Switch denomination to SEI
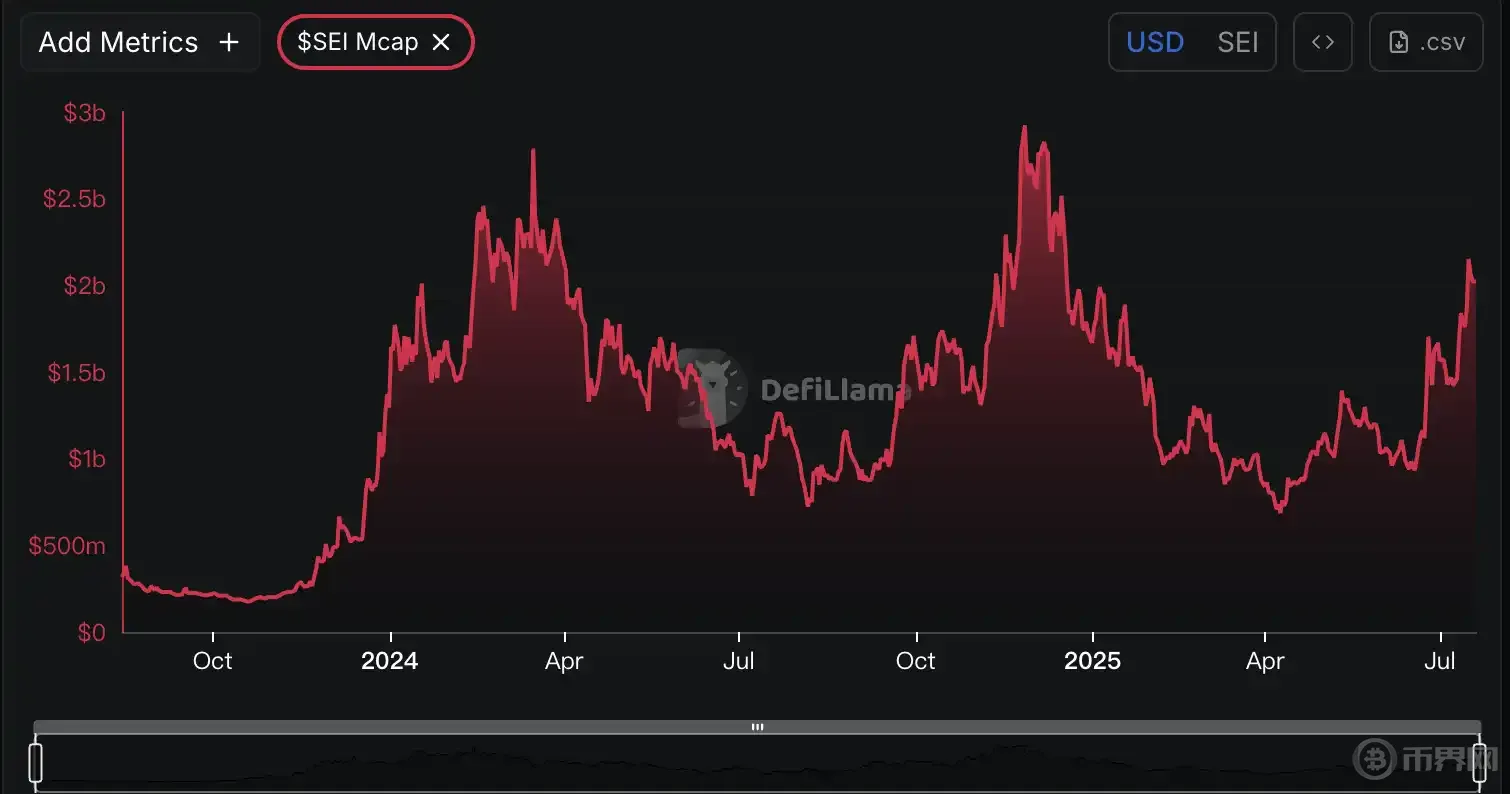Image resolution: width=1510 pixels, height=794 pixels. [1237, 42]
